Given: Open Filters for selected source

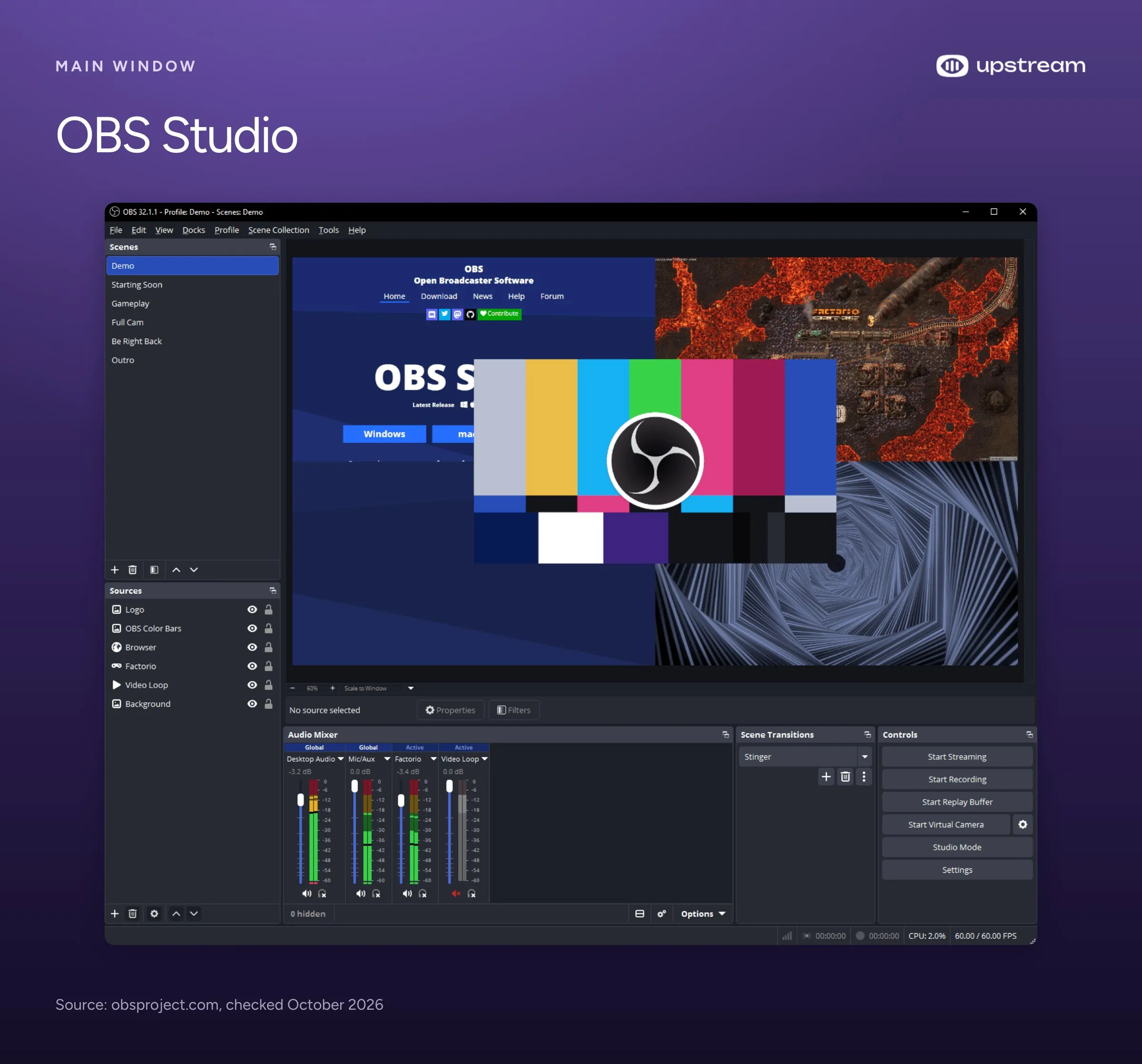Looking at the screenshot, I should pos(513,710).
